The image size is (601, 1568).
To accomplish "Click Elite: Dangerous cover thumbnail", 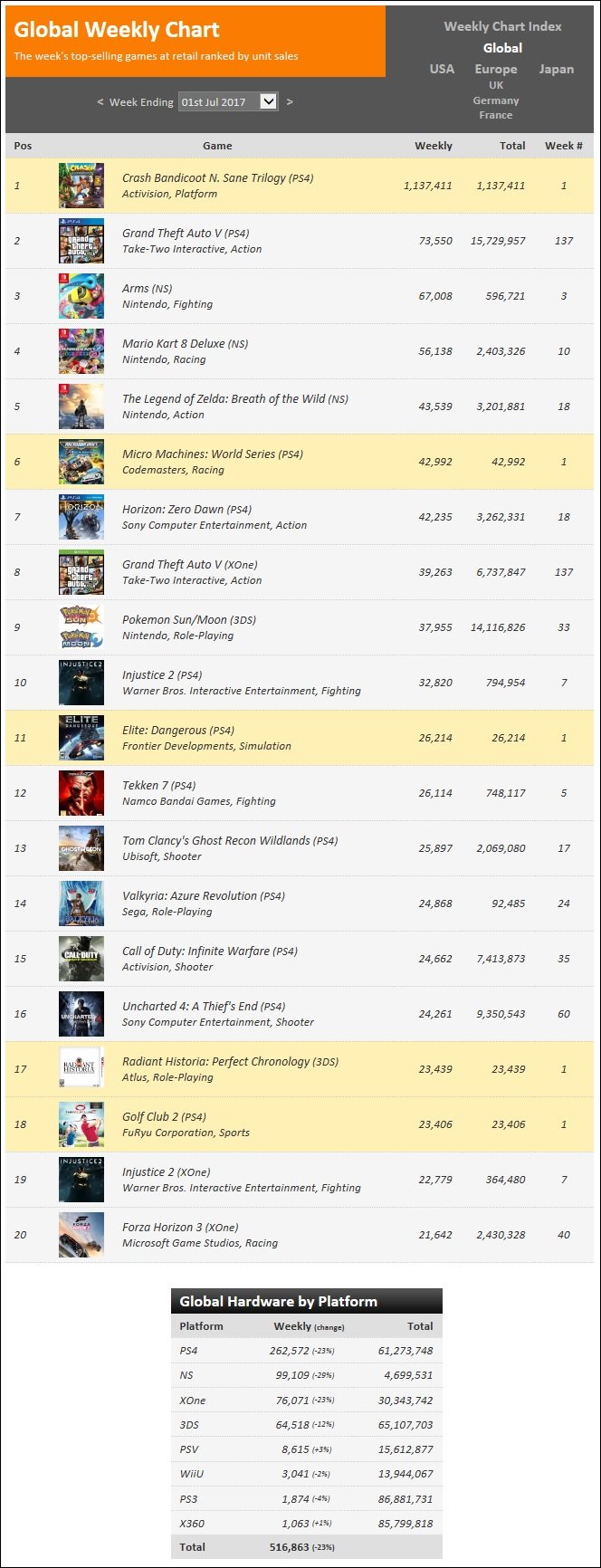I will tap(81, 738).
